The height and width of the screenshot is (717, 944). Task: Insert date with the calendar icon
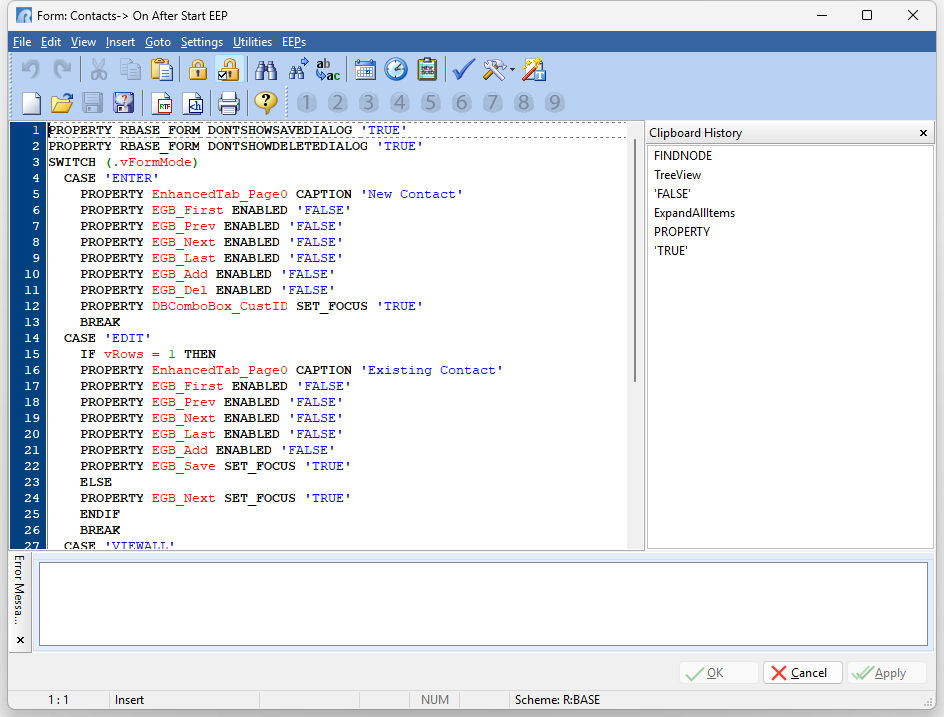365,70
